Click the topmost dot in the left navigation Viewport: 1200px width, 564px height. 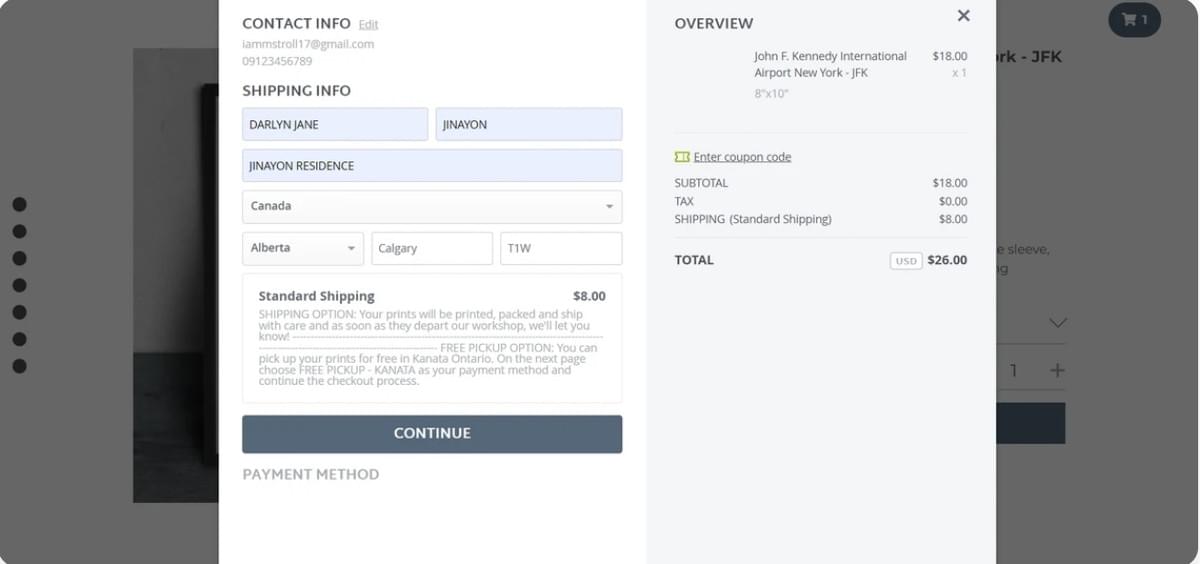click(x=19, y=205)
